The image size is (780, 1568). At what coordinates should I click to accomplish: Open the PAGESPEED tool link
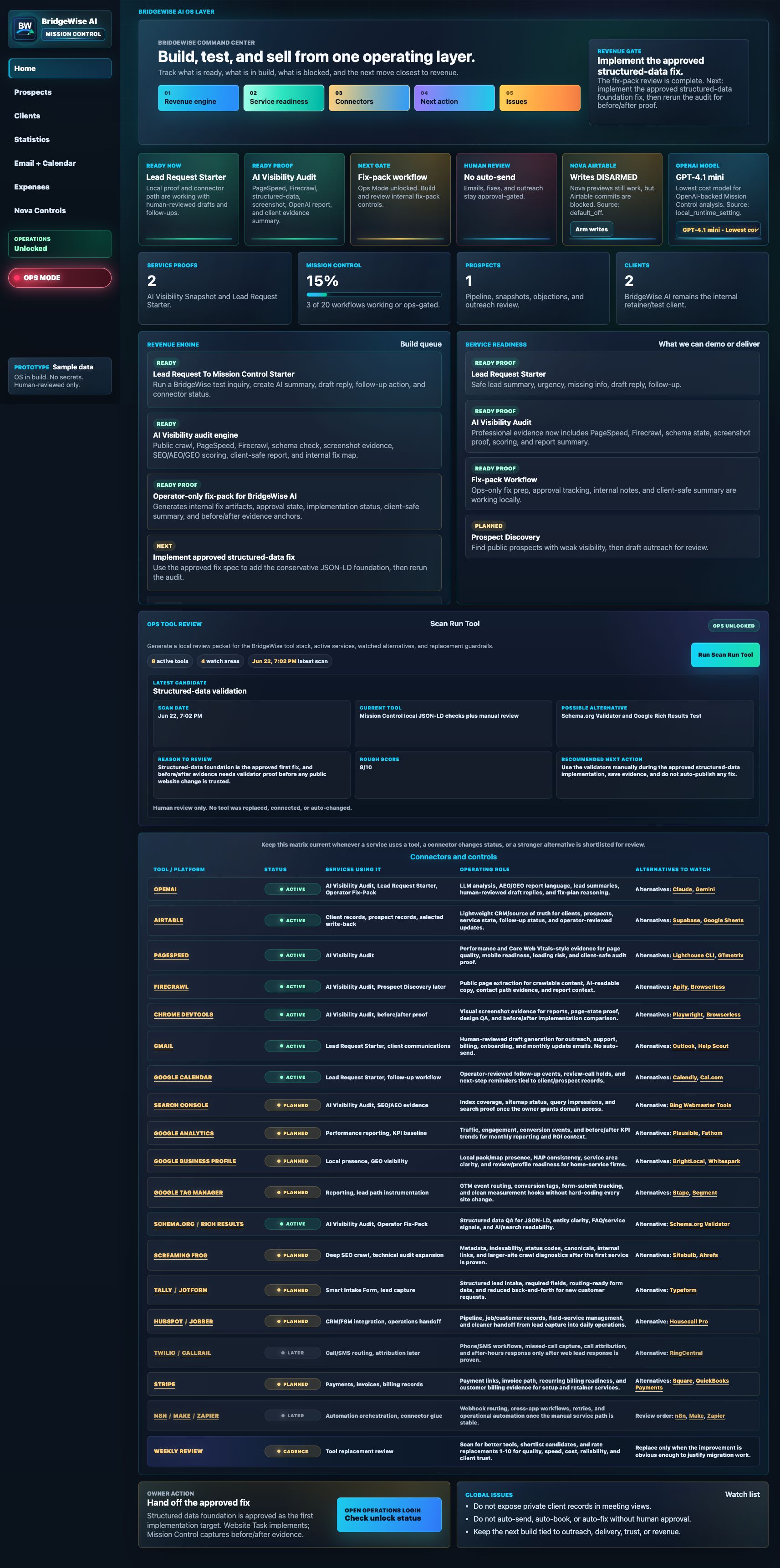(x=171, y=955)
